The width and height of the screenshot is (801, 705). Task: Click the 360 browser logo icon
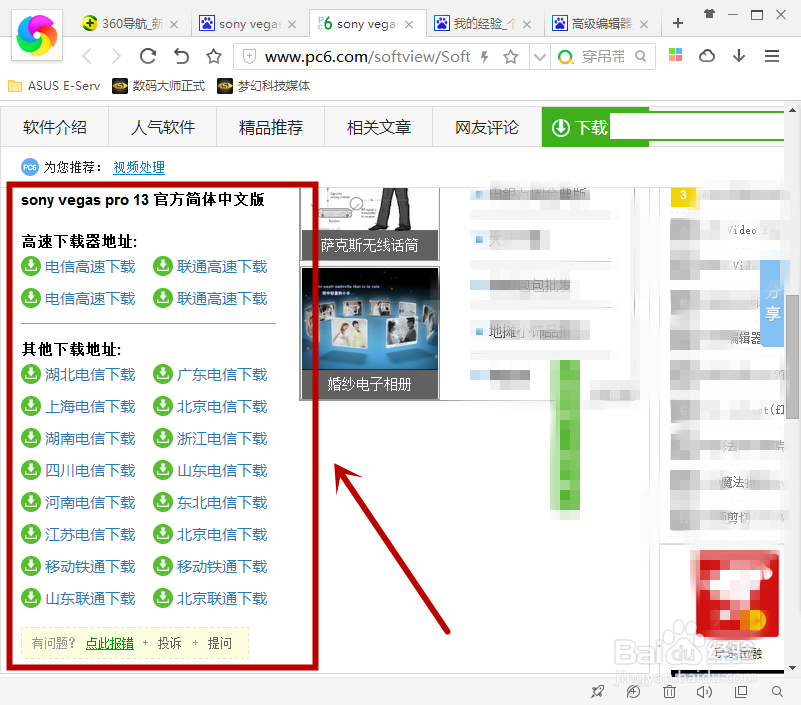pyautogui.click(x=37, y=35)
